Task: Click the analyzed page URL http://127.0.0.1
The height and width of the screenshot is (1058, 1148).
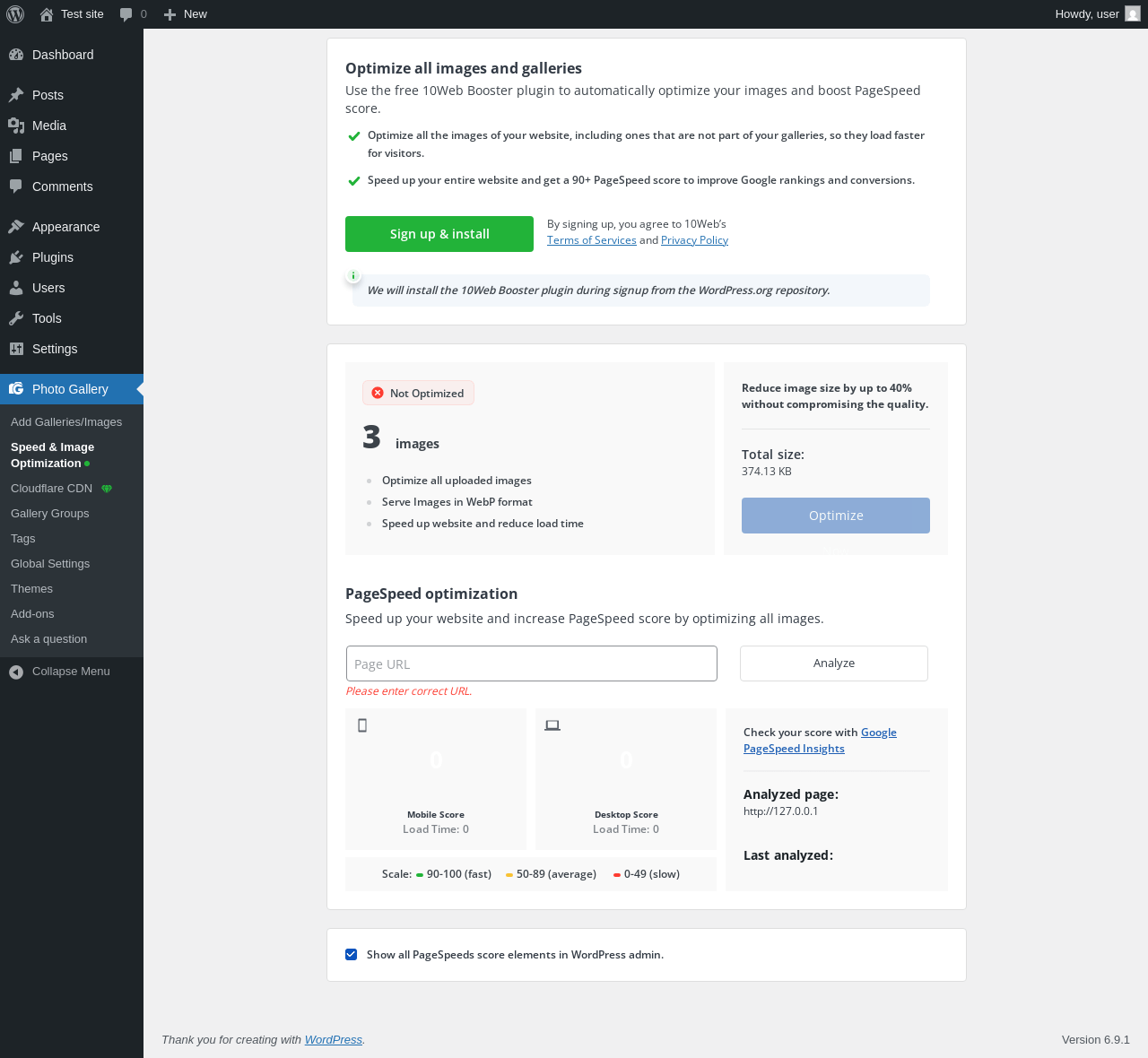Action: [780, 811]
